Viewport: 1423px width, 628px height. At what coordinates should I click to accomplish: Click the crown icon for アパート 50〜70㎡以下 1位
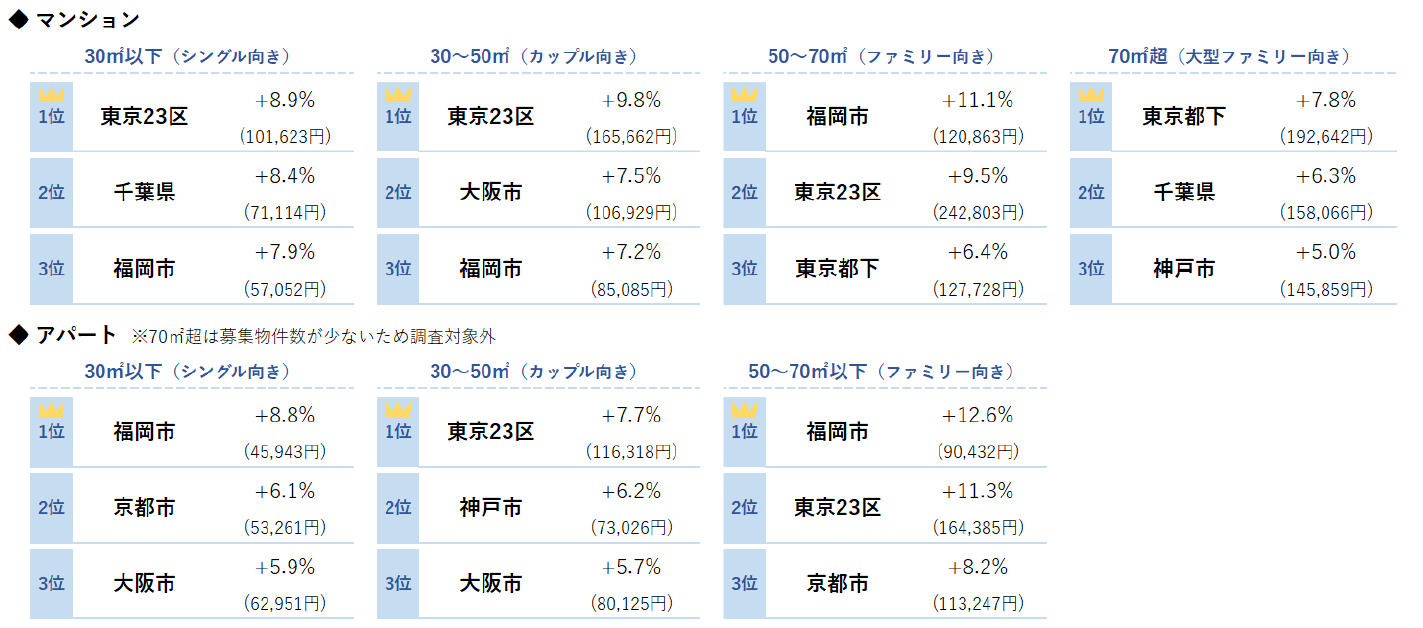(744, 410)
